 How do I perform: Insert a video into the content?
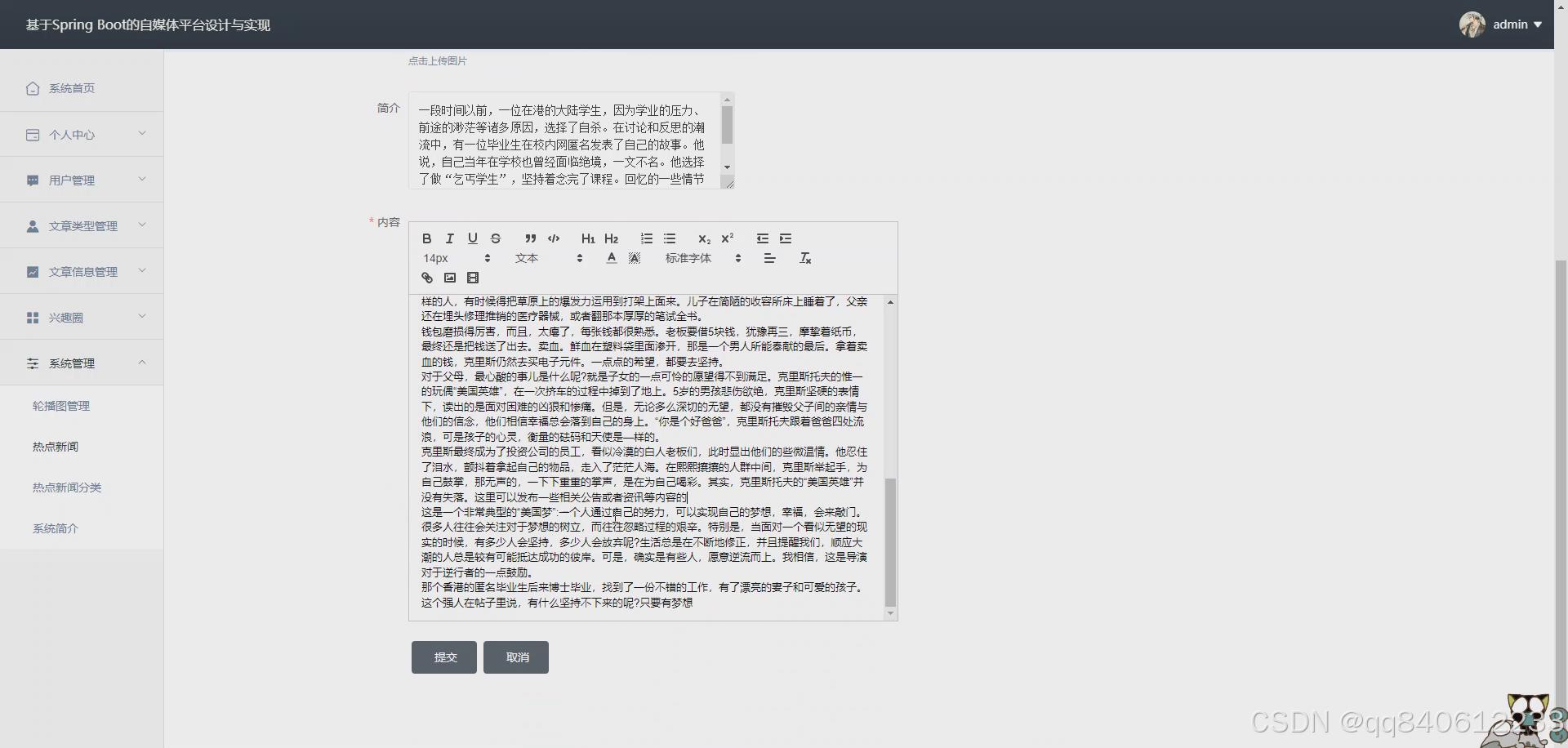(x=473, y=278)
